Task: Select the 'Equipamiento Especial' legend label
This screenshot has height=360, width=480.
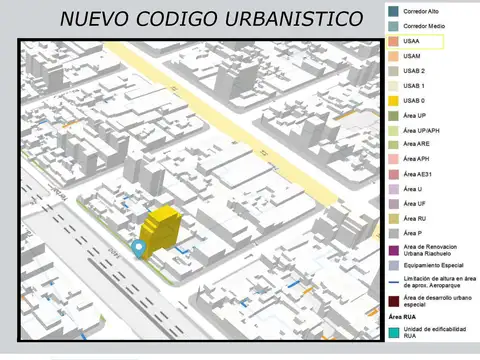Action: tap(434, 266)
